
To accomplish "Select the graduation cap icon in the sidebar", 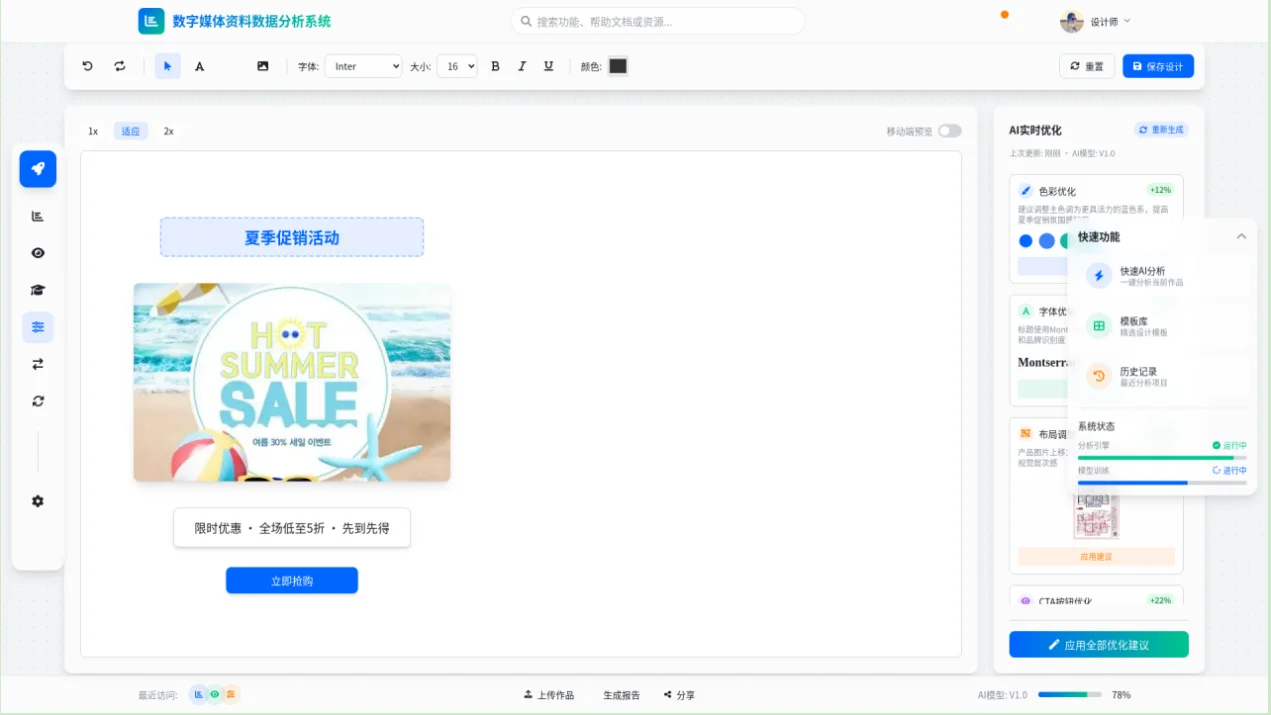I will pyautogui.click(x=37, y=290).
